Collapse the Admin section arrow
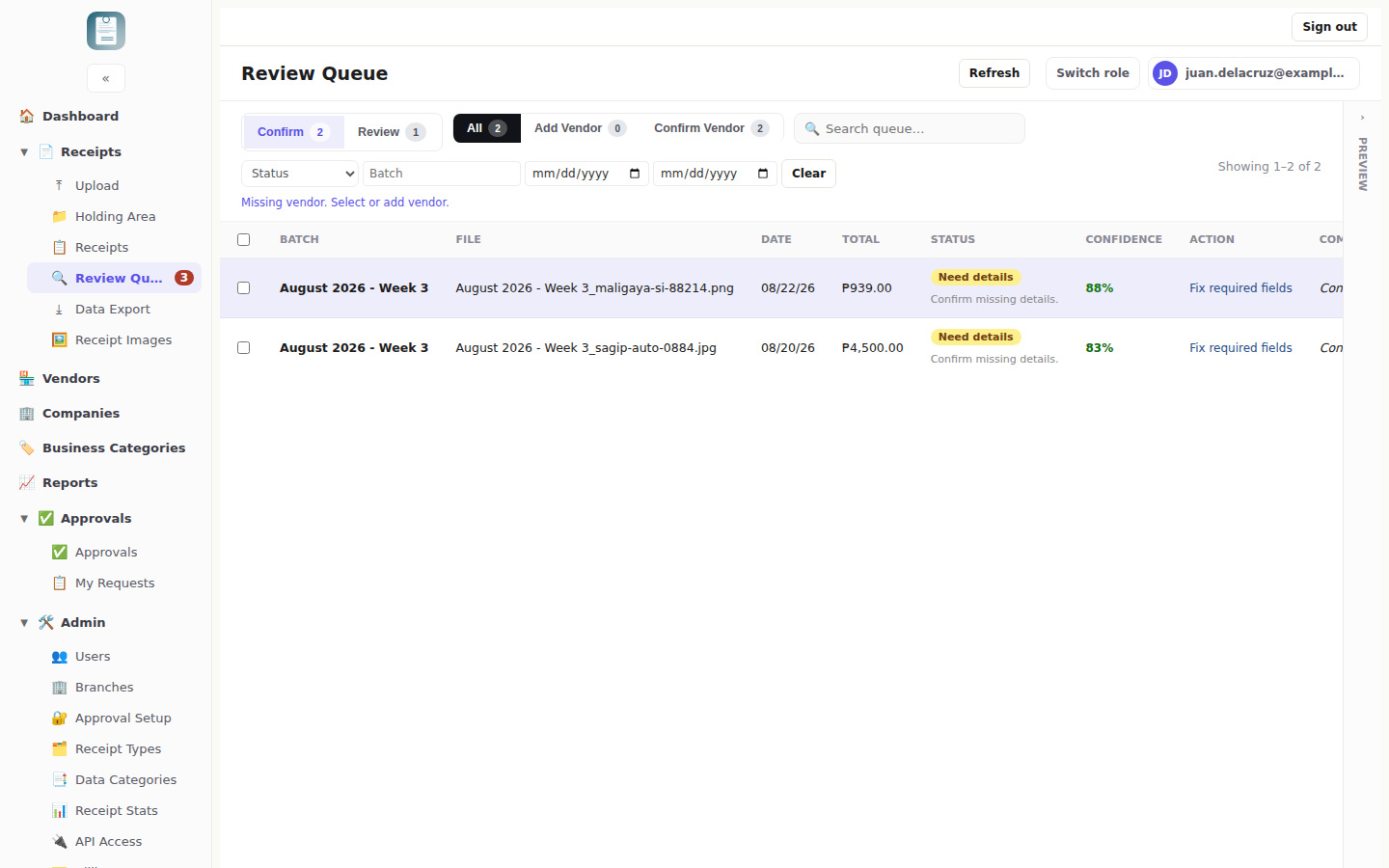This screenshot has height=868, width=1389. pyautogui.click(x=24, y=622)
